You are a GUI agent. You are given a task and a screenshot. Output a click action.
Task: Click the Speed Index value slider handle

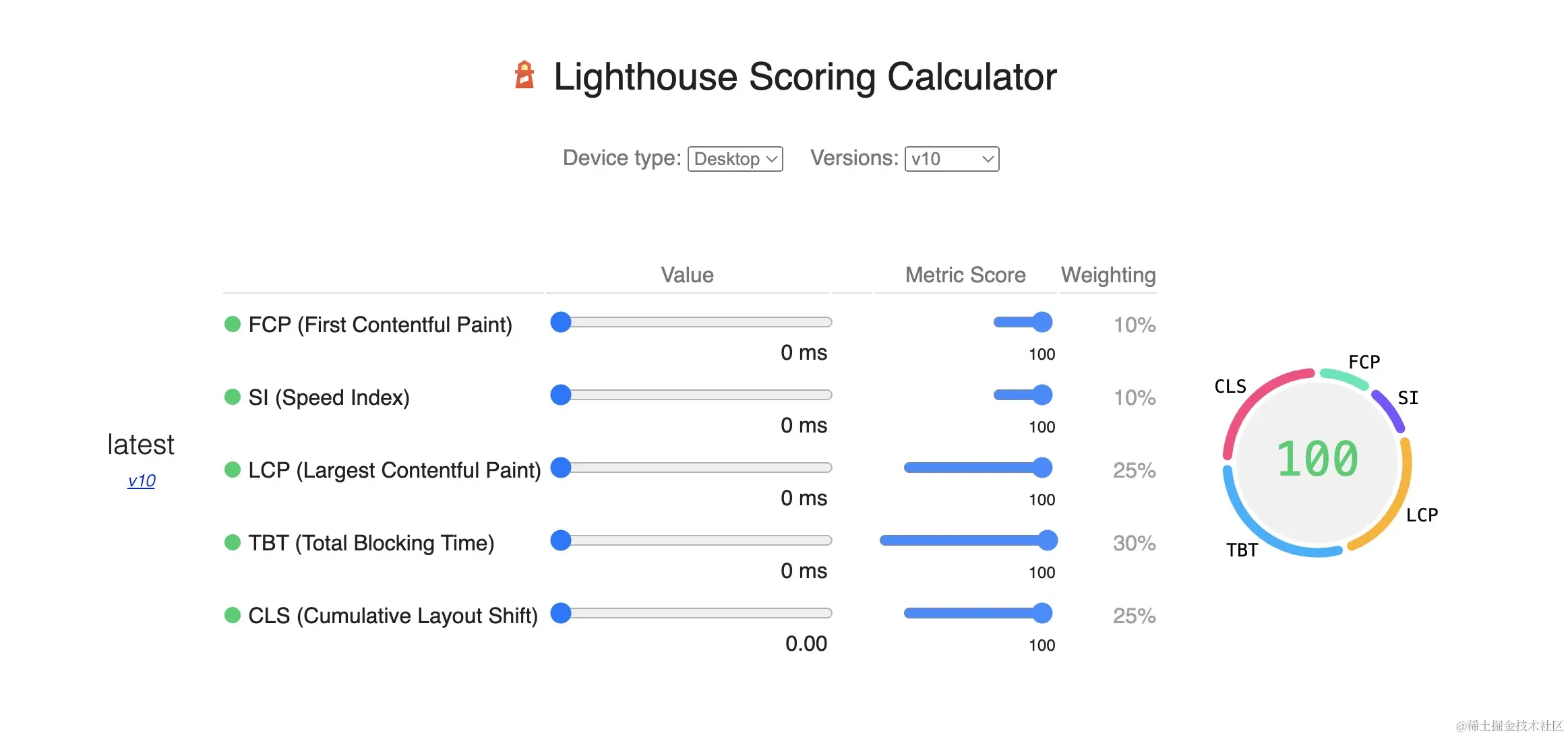click(x=561, y=395)
